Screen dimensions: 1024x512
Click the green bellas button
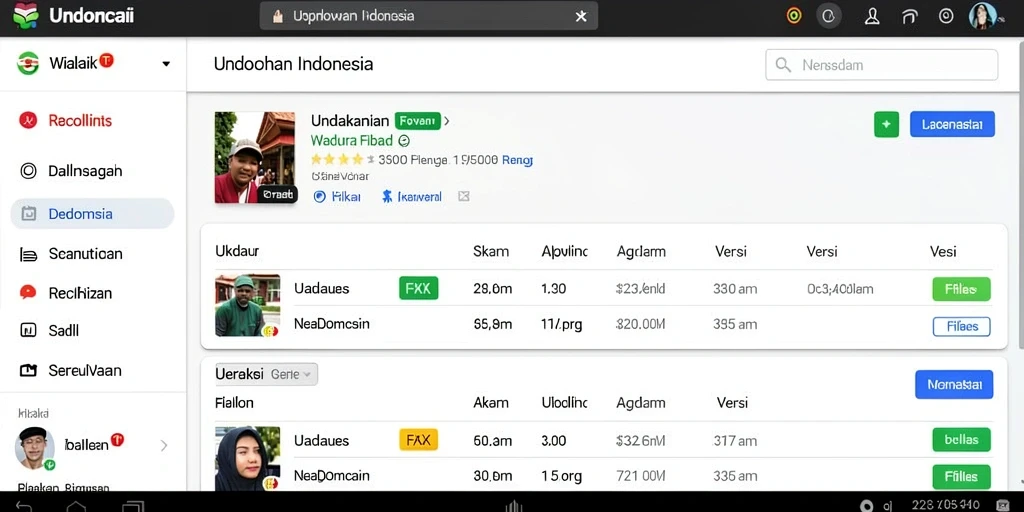[x=961, y=440]
